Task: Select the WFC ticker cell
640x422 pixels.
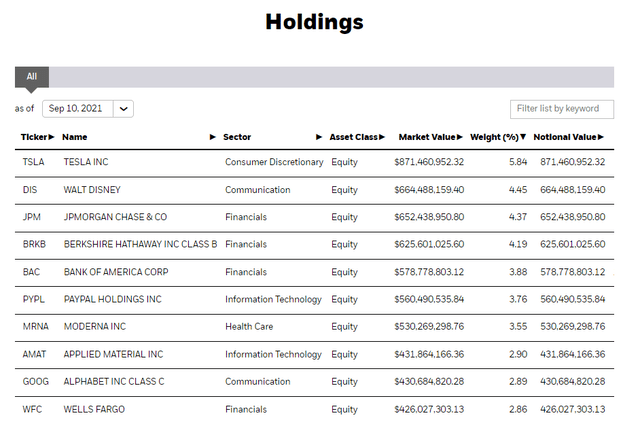Action: click(x=32, y=409)
